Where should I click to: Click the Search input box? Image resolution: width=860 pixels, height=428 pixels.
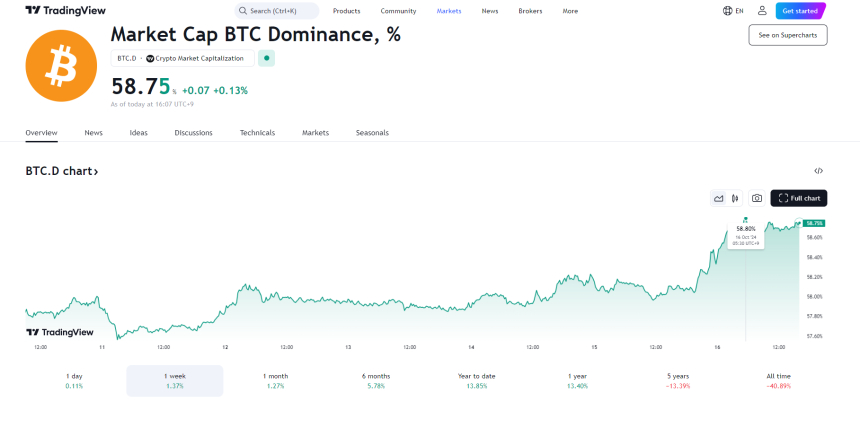click(x=278, y=11)
